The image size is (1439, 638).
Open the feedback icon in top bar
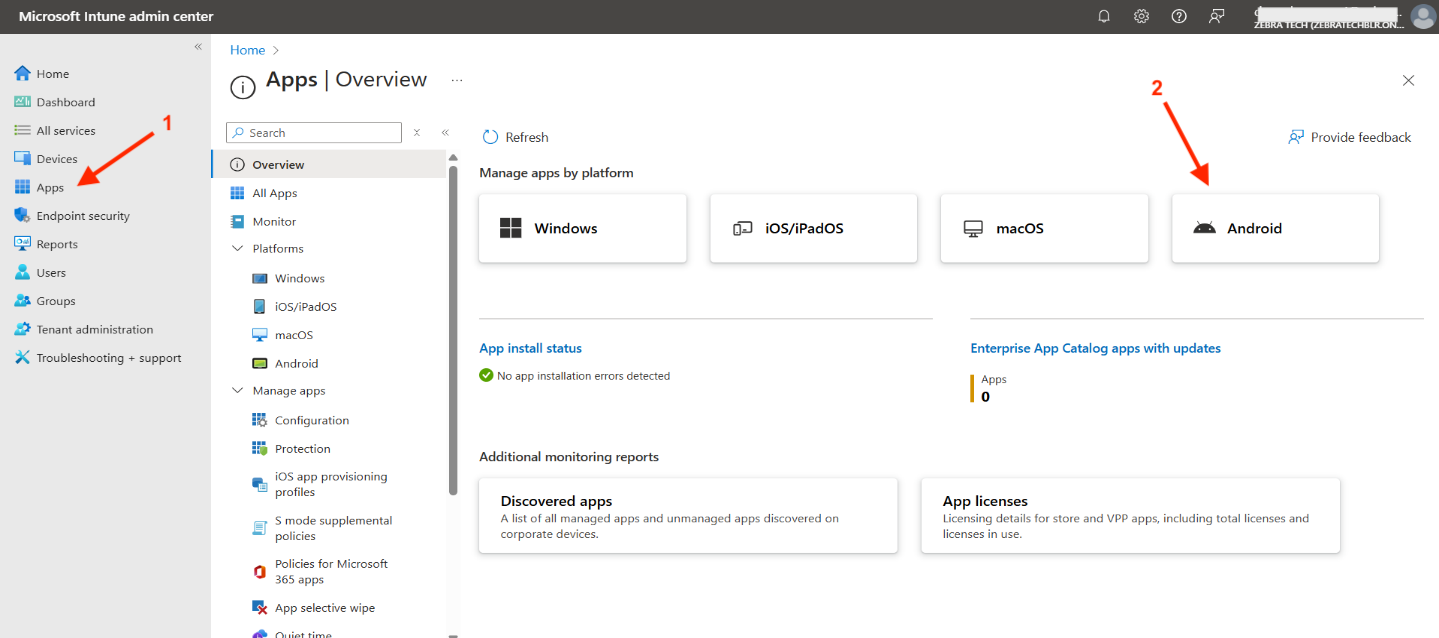point(1216,16)
